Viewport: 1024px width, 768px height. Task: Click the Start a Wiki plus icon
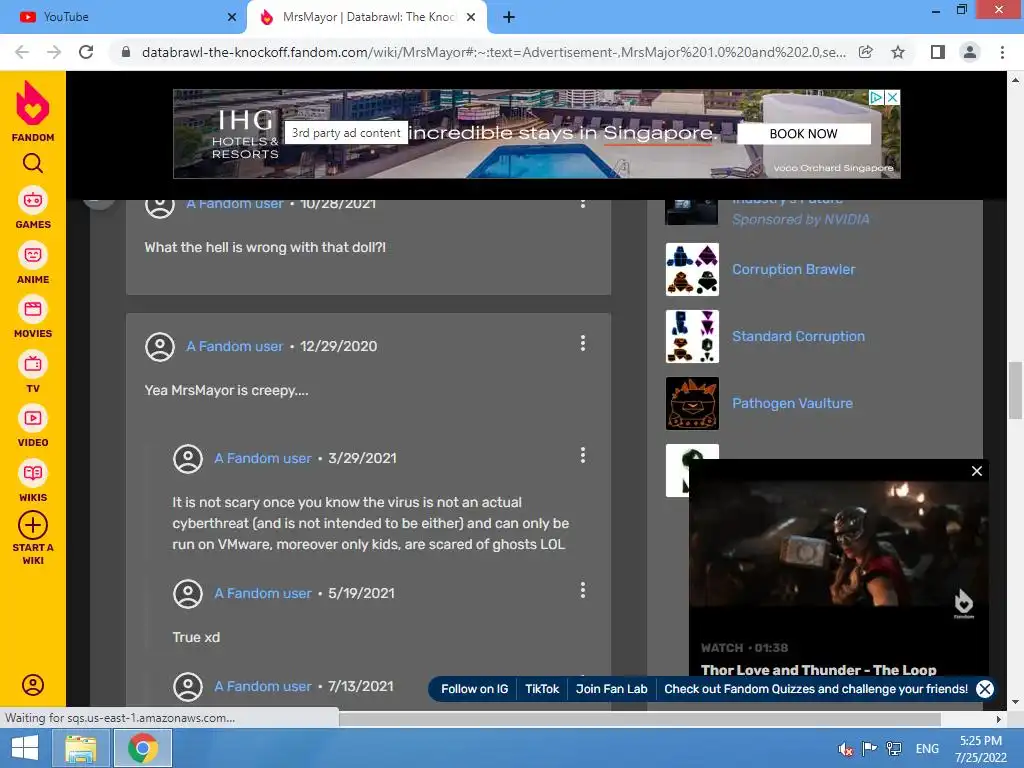[x=33, y=525]
